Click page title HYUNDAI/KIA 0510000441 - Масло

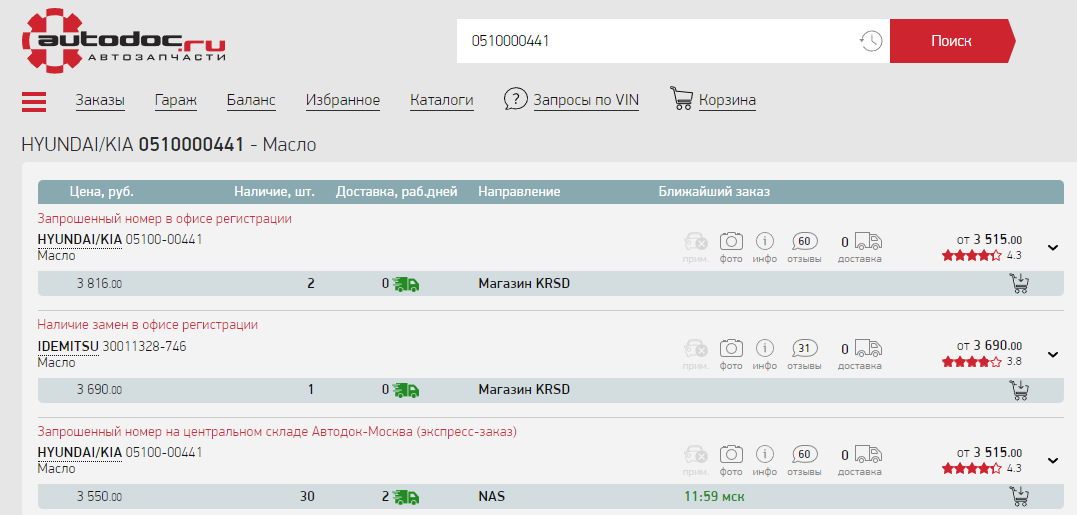click(169, 145)
